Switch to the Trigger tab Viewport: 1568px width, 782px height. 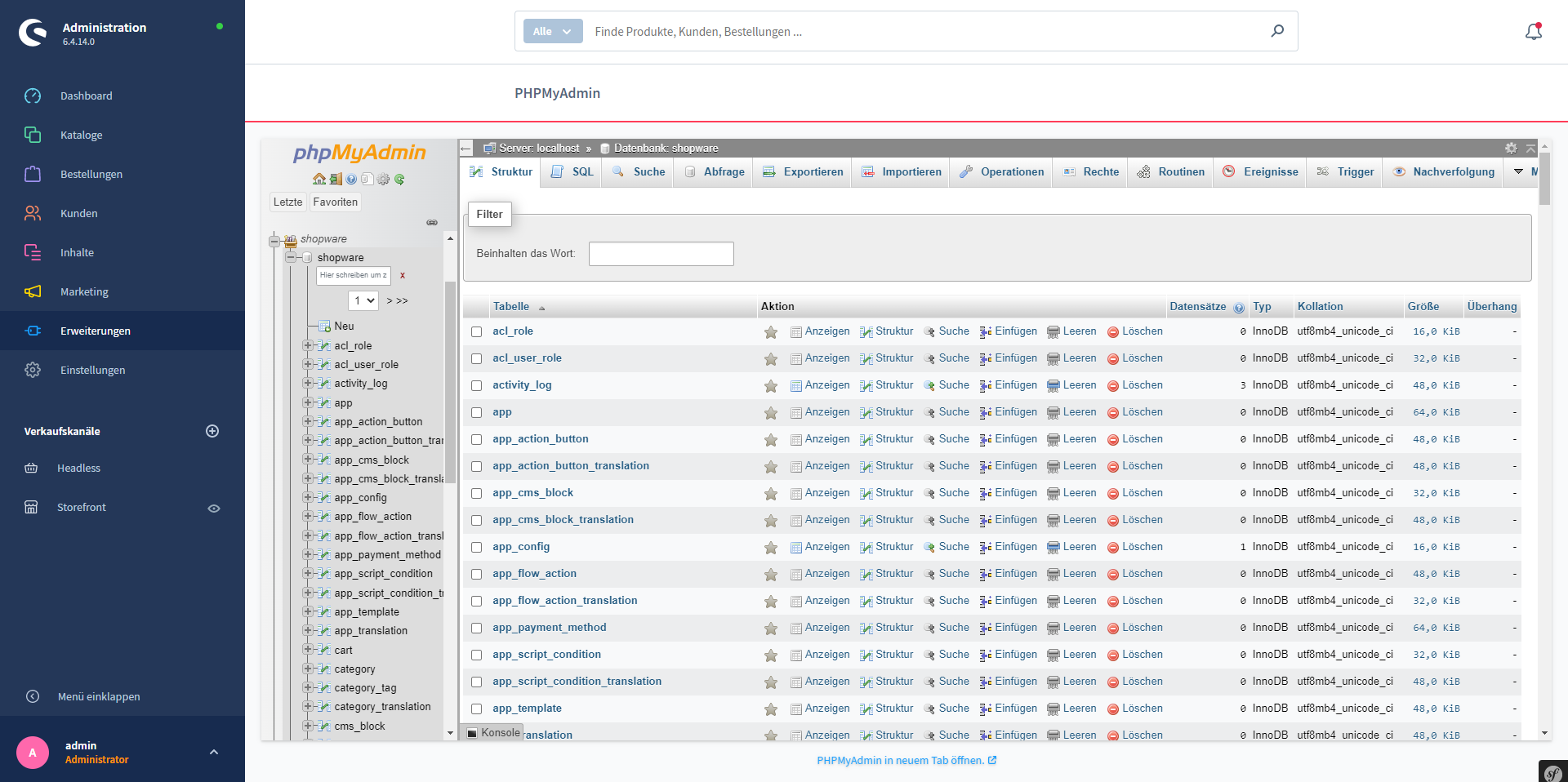pyautogui.click(x=1345, y=171)
